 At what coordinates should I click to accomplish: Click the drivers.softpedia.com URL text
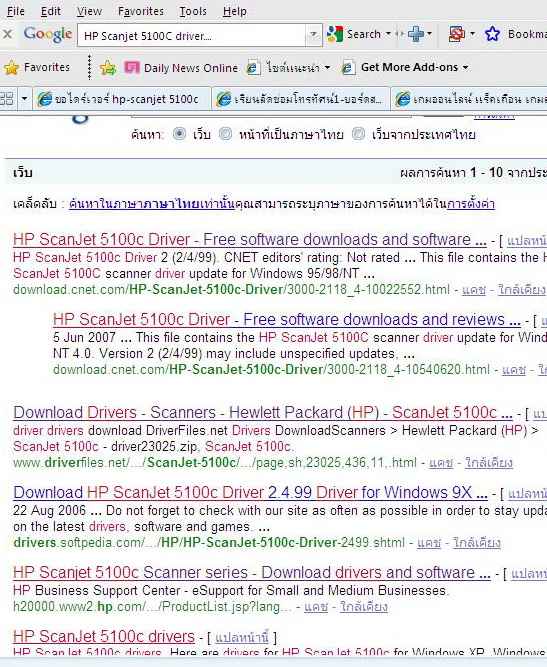point(209,543)
